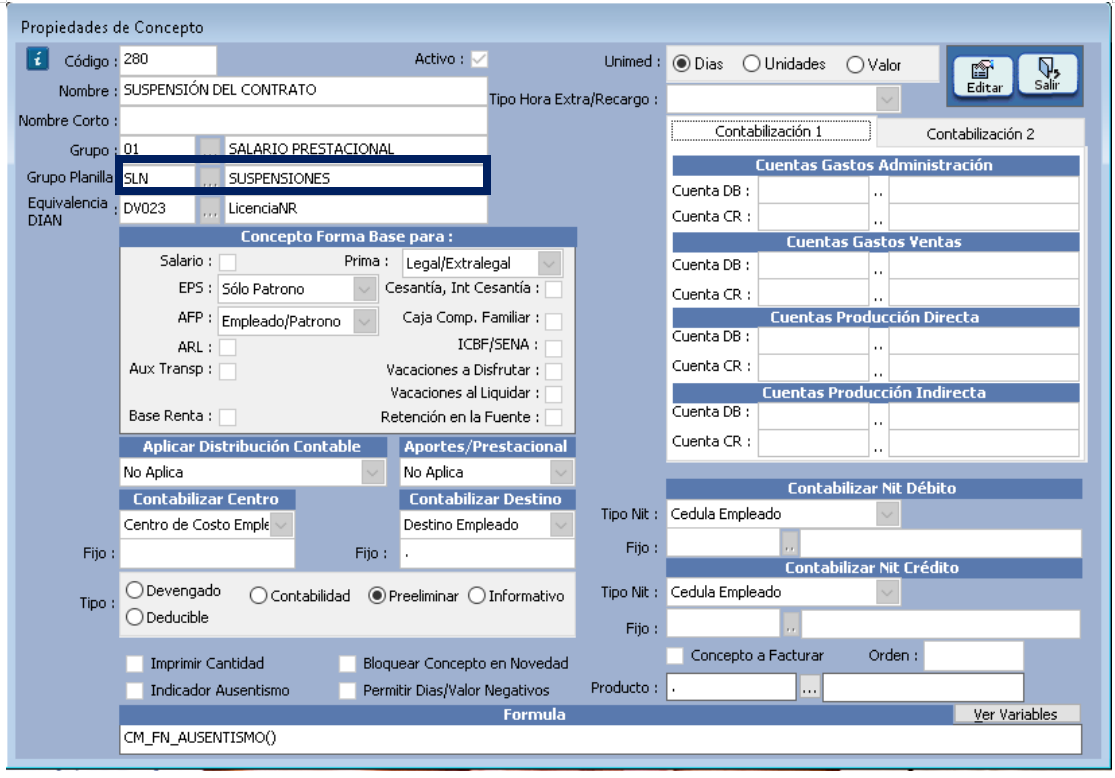
Task: Check Permitir Dias/Valor Negativos checkbox
Action: [x=347, y=691]
